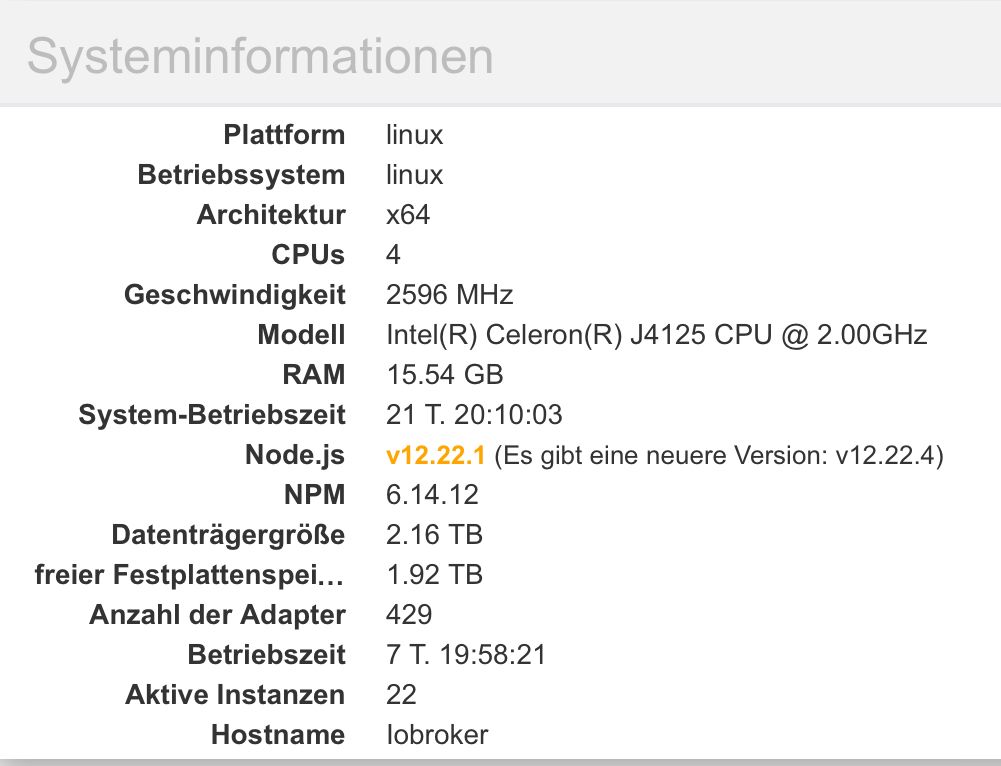Select the Plattform label
Image resolution: width=1001 pixels, height=766 pixels.
point(284,135)
